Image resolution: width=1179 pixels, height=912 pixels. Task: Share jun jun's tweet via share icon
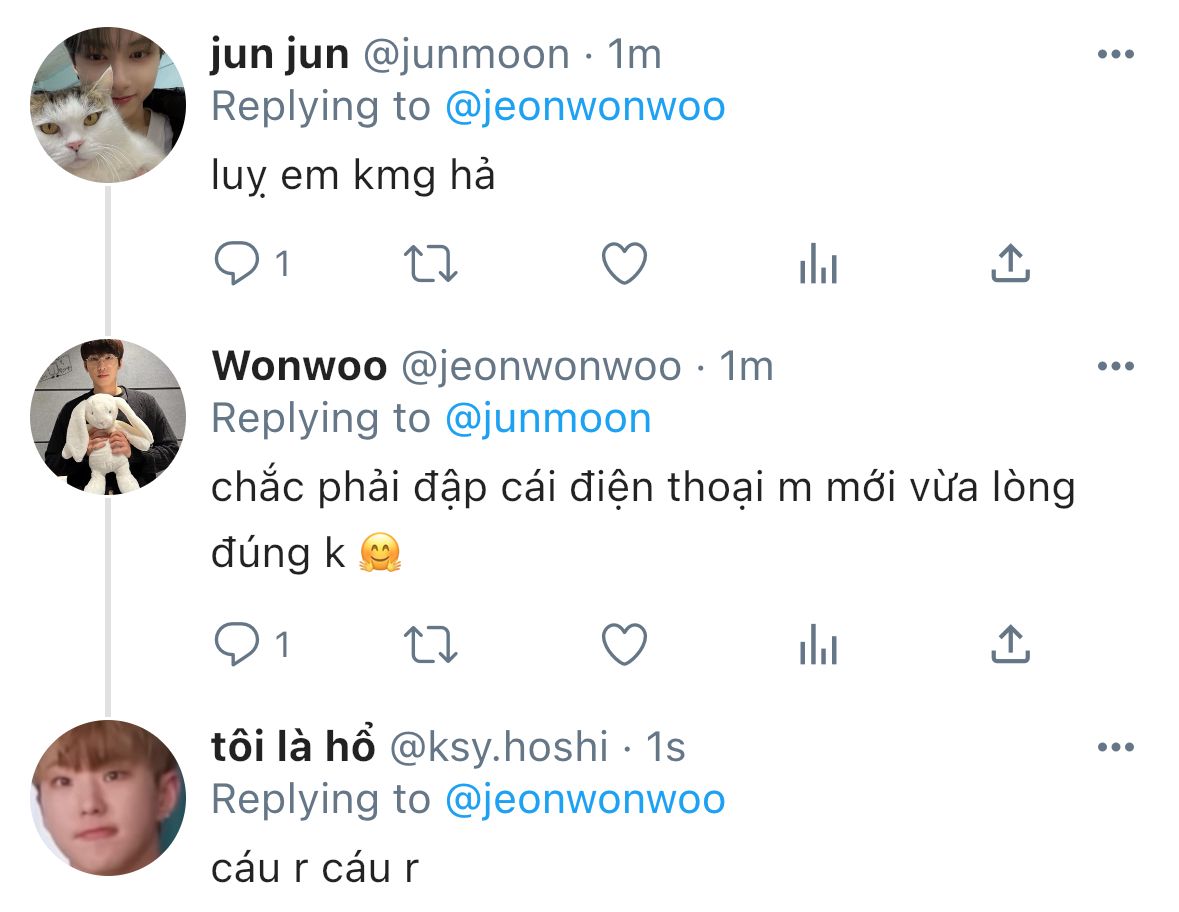click(x=1010, y=263)
